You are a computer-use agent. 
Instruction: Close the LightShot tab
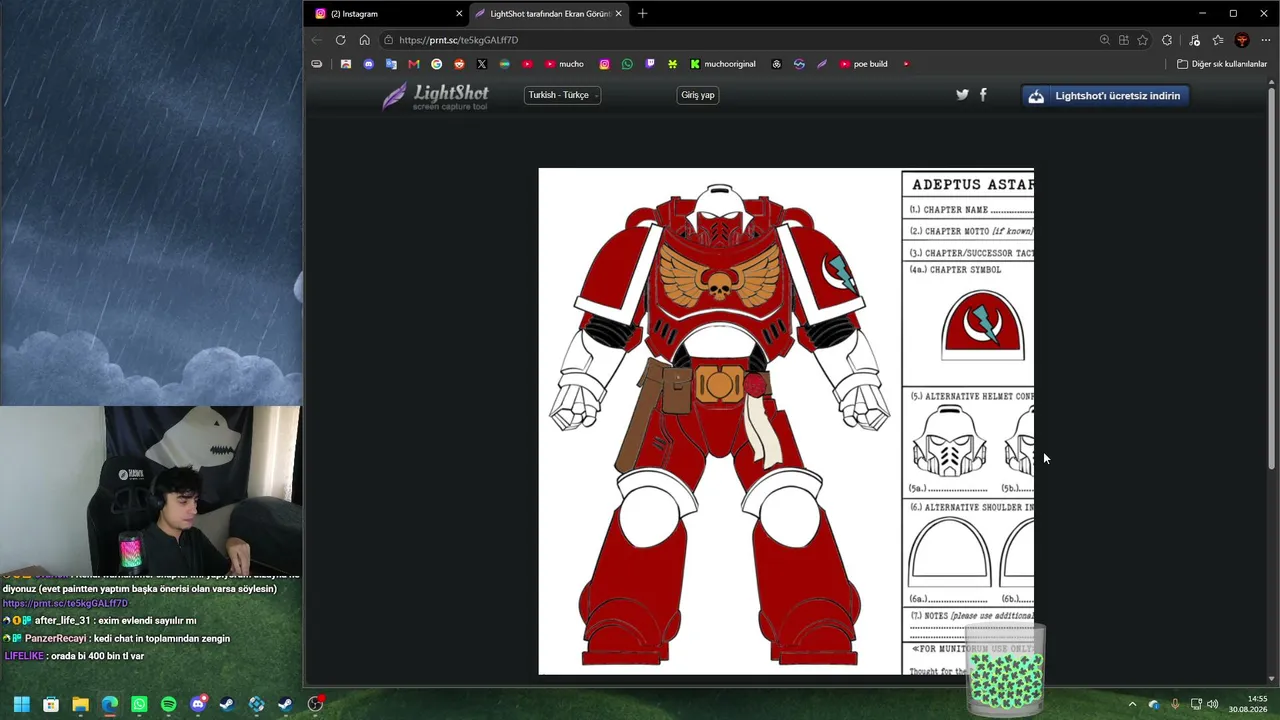[618, 14]
